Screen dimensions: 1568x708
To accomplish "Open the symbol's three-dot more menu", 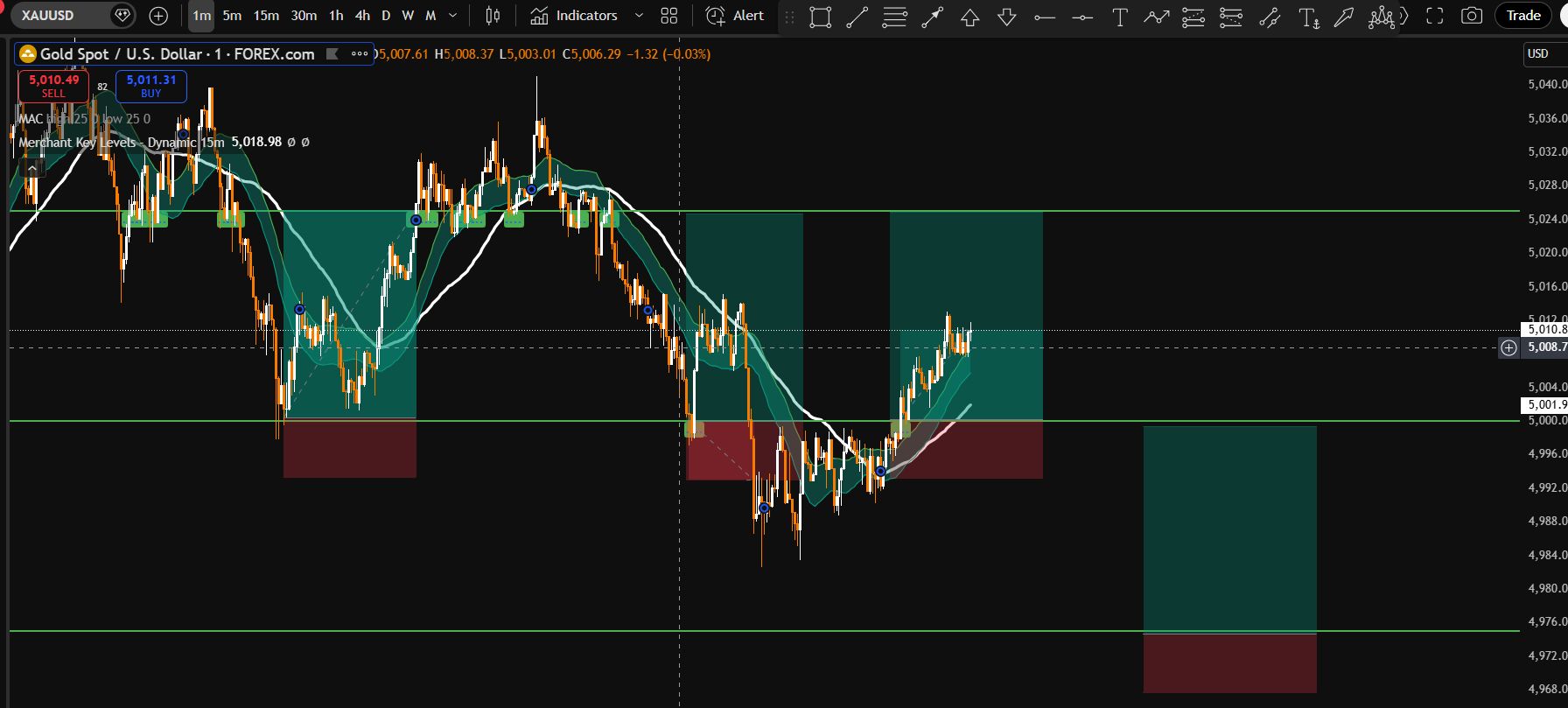I will pyautogui.click(x=360, y=54).
